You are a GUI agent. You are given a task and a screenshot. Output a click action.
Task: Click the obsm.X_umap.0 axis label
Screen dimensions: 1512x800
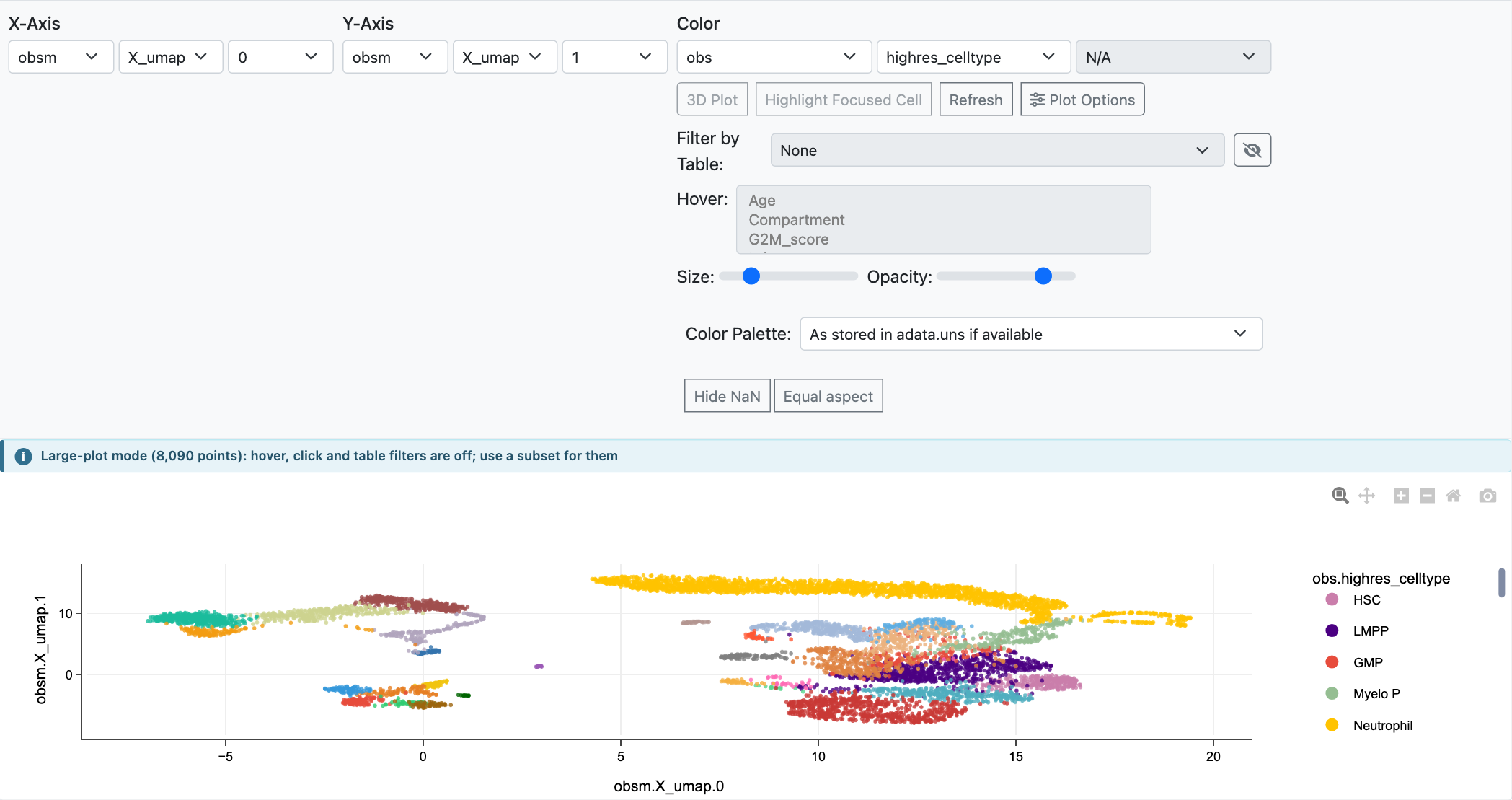668,786
